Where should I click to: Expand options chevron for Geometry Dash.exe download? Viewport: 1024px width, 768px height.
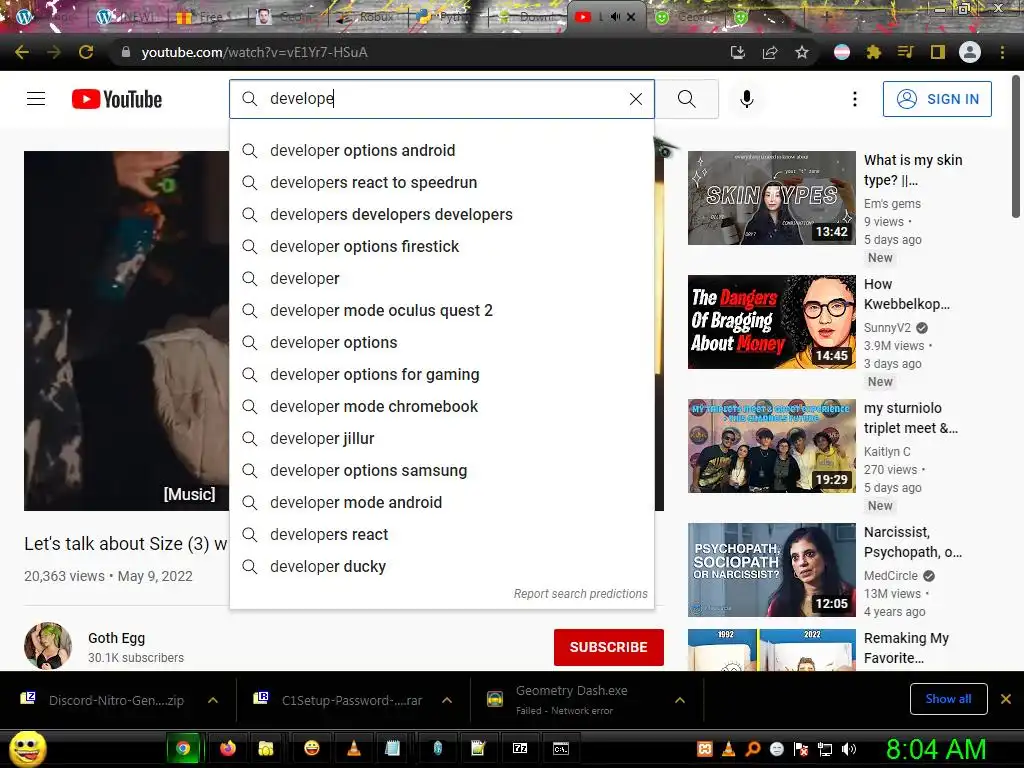coord(680,700)
